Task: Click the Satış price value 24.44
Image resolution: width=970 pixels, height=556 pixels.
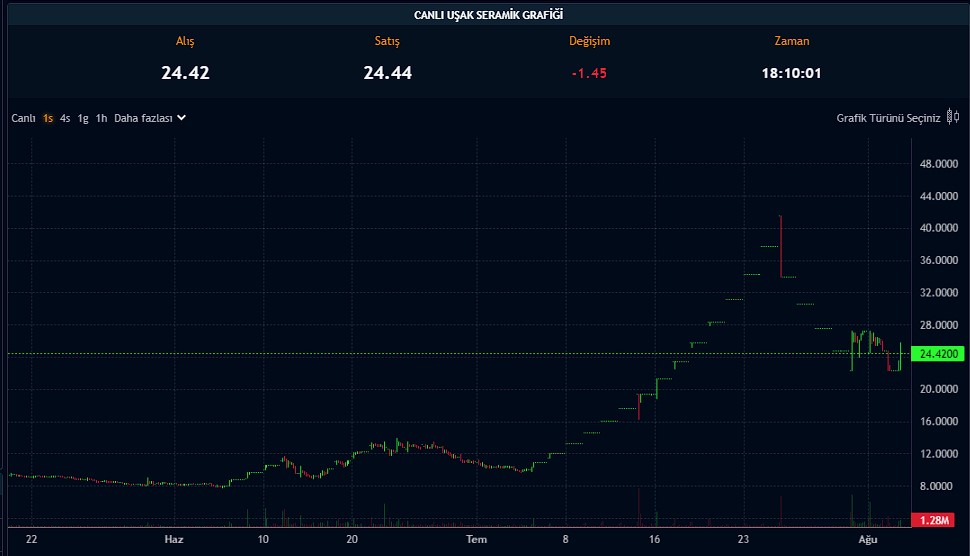Action: [387, 73]
